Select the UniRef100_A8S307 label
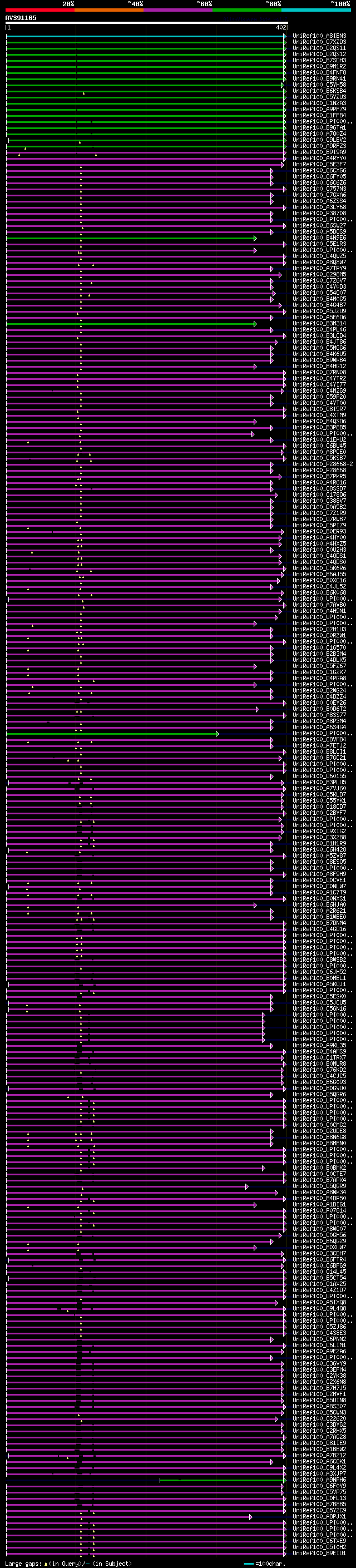The image size is (356, 1568). point(319,1407)
